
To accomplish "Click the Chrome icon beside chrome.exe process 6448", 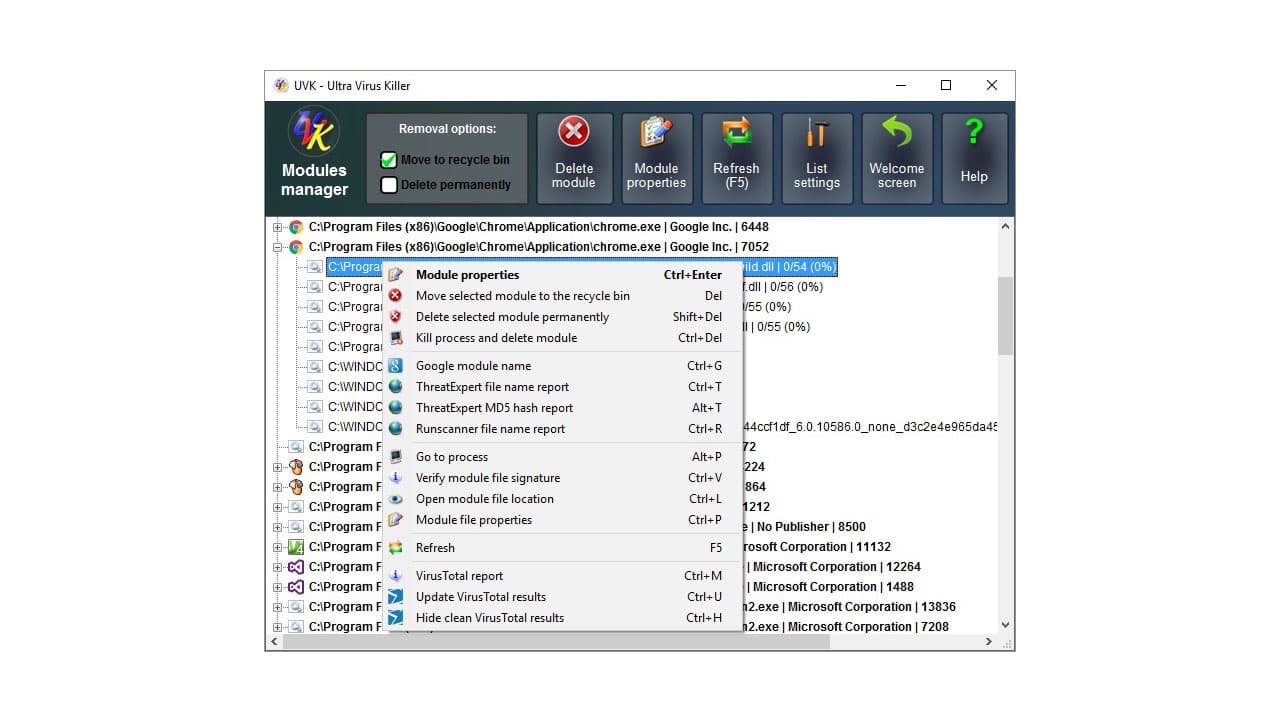I will click(296, 226).
